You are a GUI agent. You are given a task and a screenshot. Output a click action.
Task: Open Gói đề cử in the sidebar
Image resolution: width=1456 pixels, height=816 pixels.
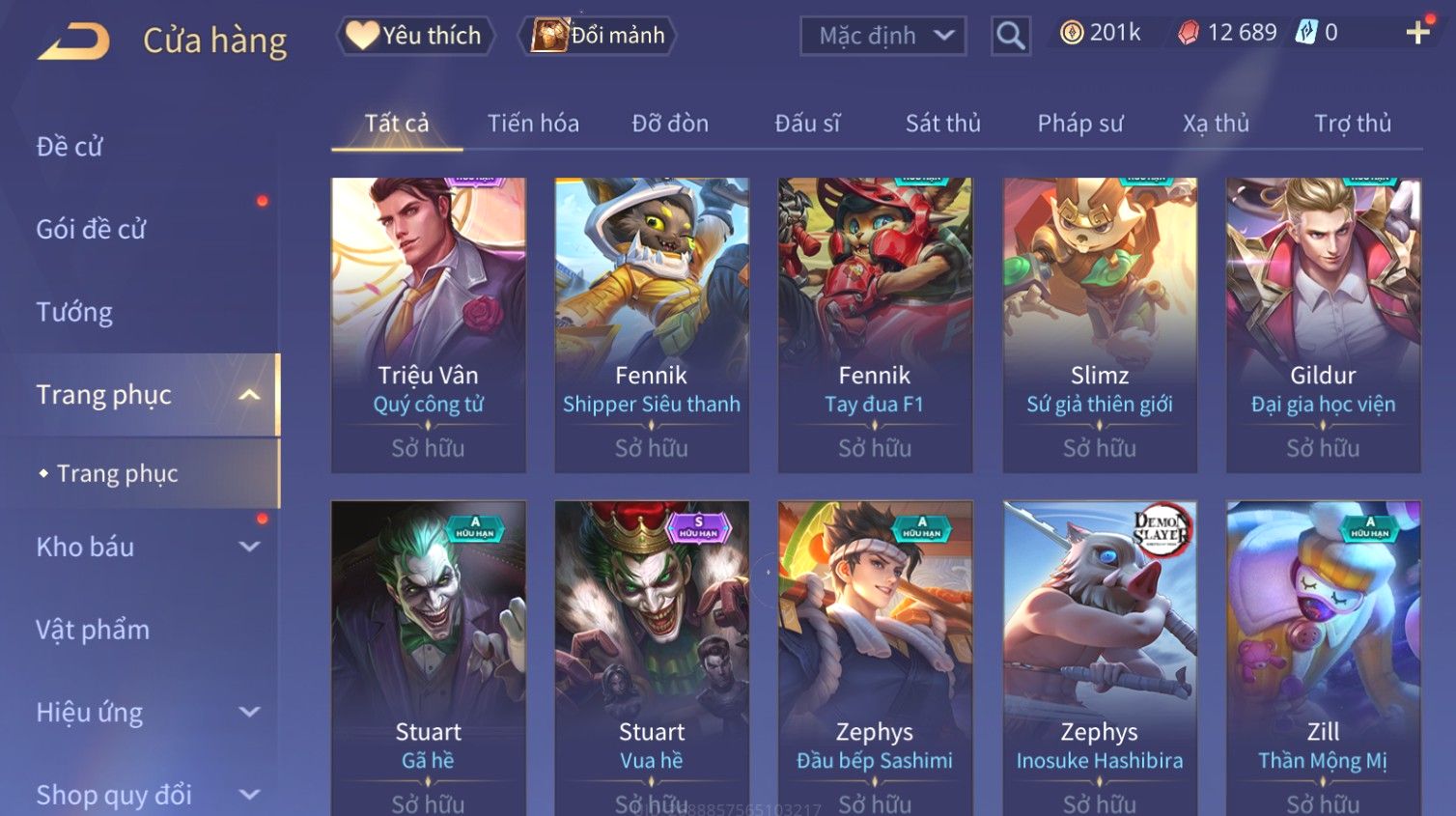click(x=91, y=230)
